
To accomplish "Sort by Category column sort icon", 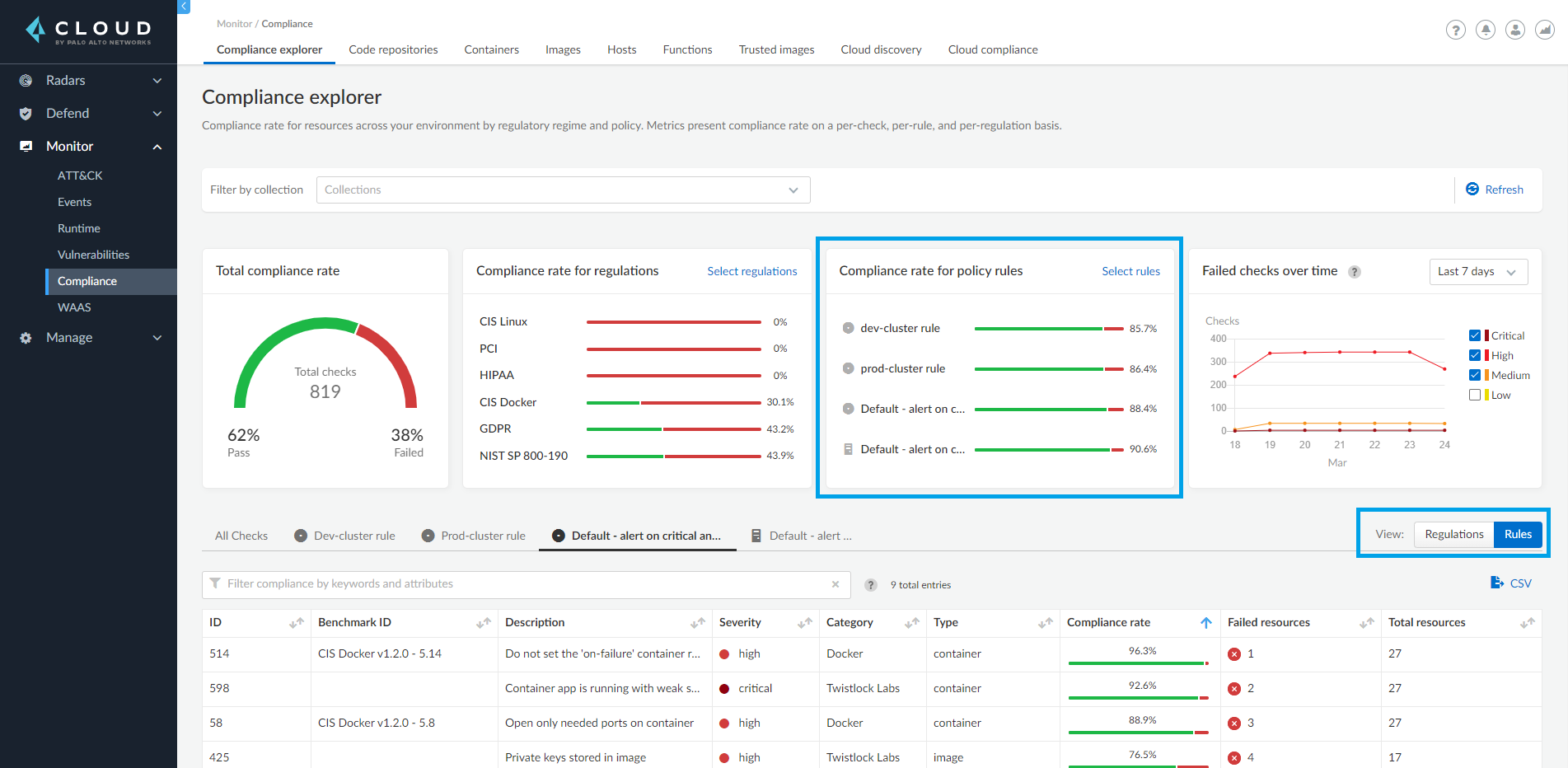I will [x=912, y=623].
